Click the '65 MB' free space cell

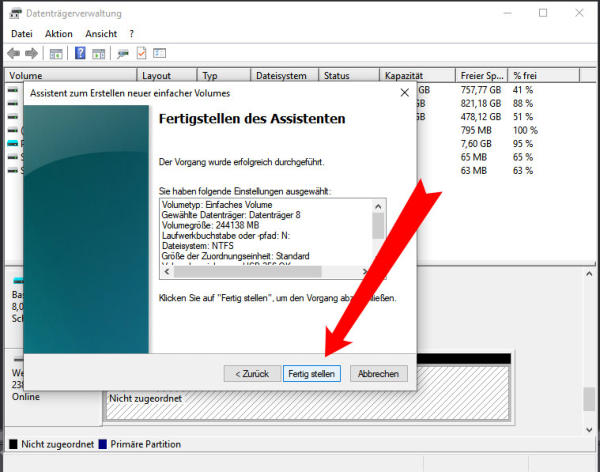[474, 157]
